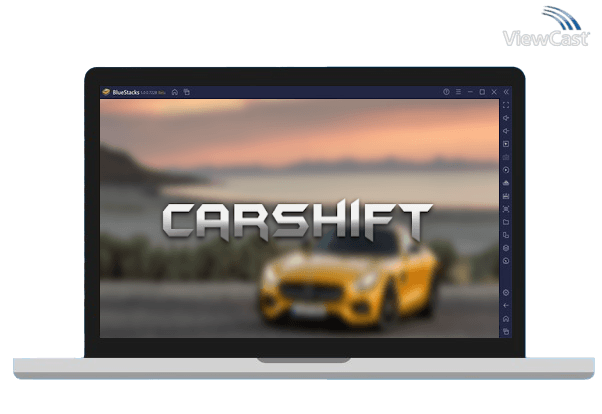Open the hamburger menu in title bar
This screenshot has height=414, width=602.
coord(458,92)
